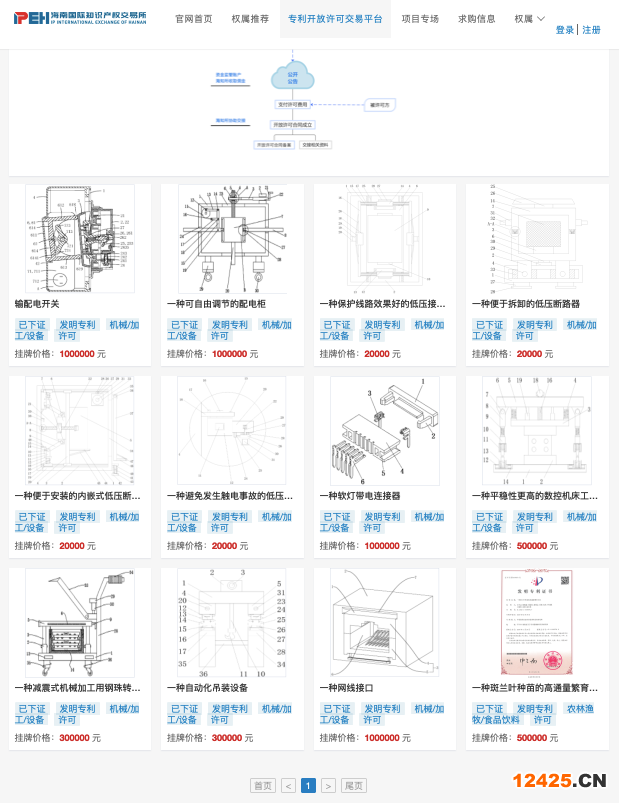Open the 项目专场 navigation item
The height and width of the screenshot is (803, 619).
tap(420, 19)
